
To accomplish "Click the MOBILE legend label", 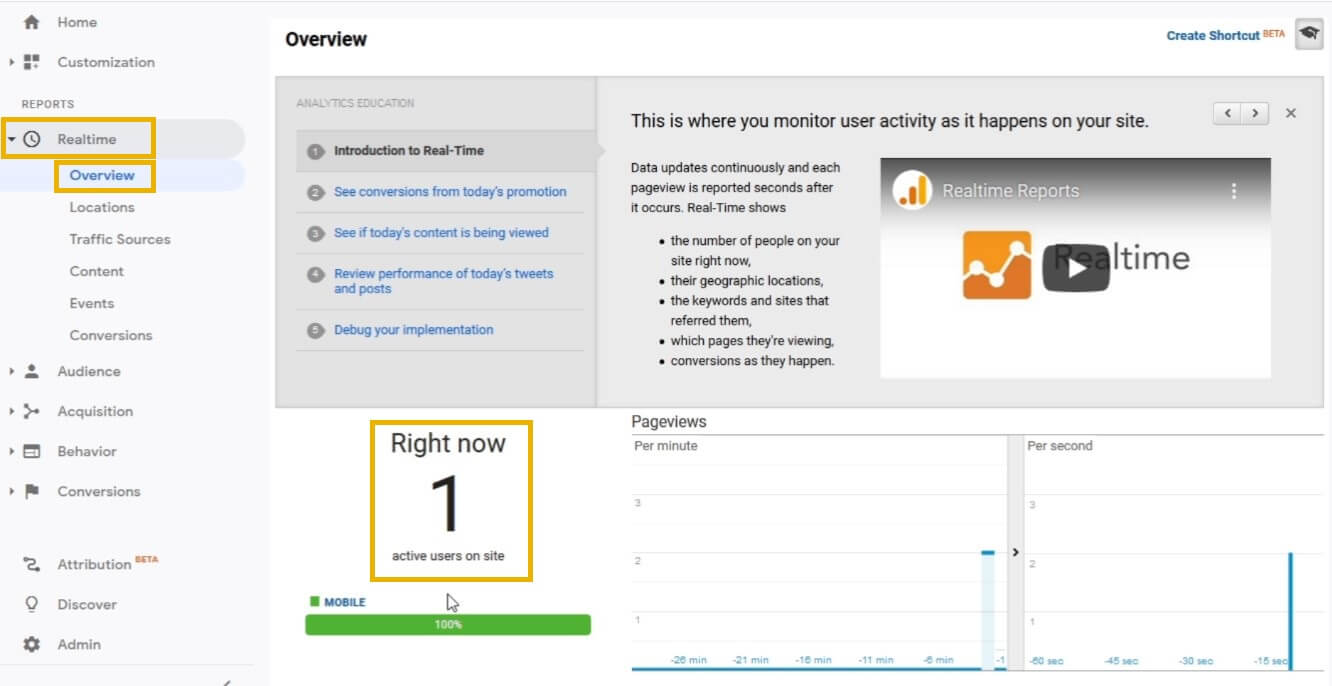I will [345, 602].
